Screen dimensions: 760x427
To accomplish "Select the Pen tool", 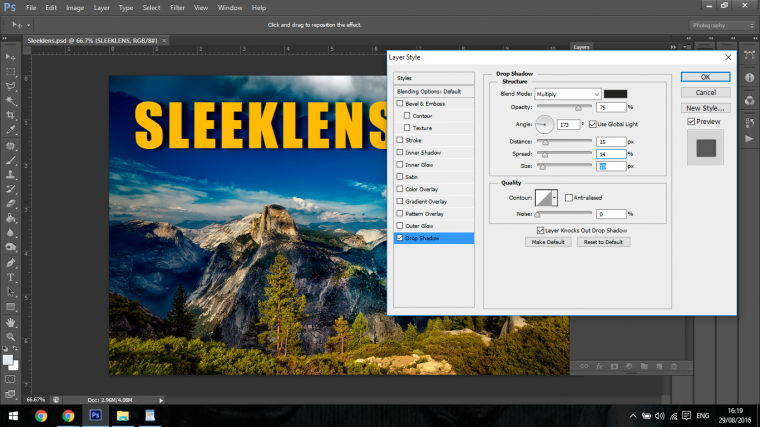I will pyautogui.click(x=10, y=263).
